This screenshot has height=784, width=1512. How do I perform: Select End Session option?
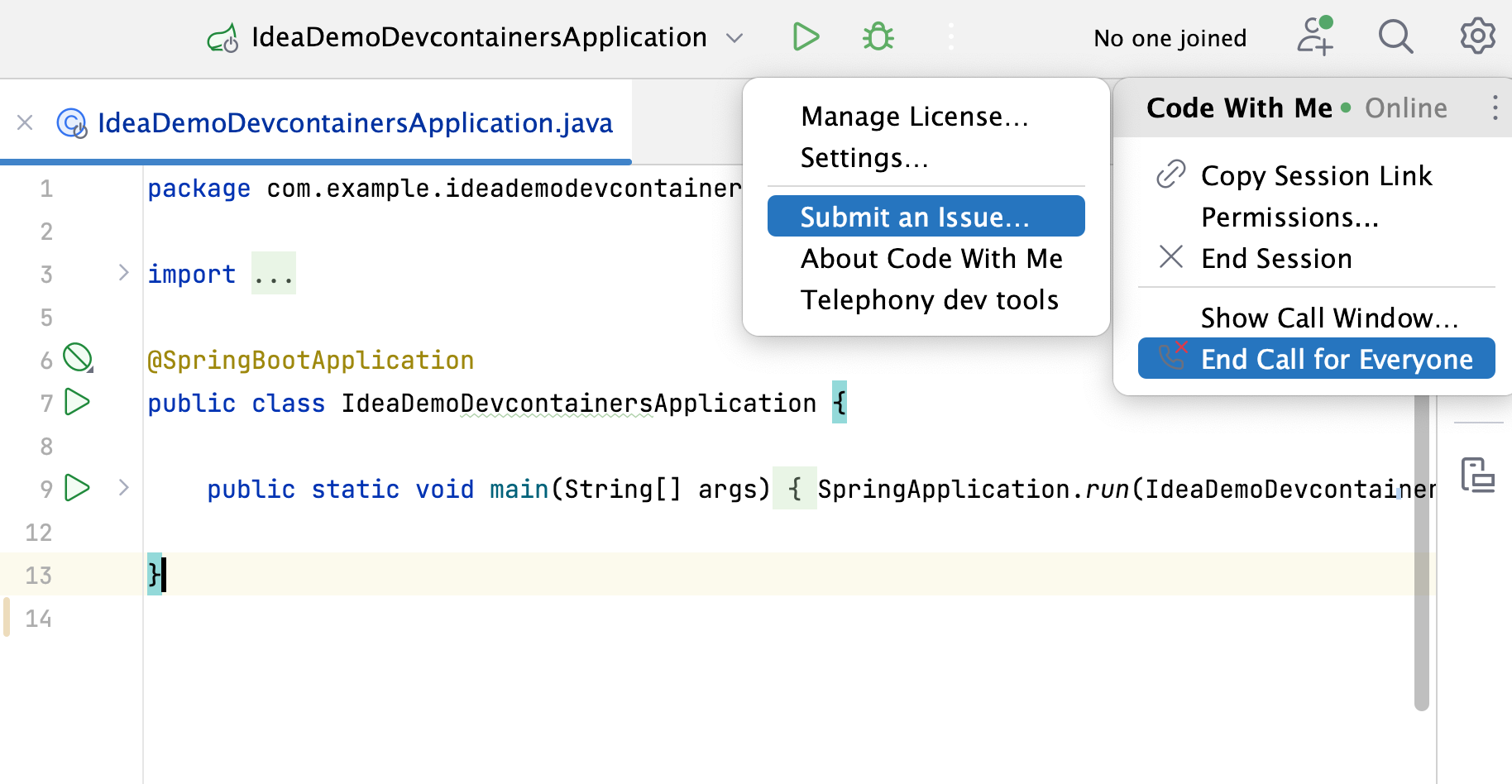1275,259
